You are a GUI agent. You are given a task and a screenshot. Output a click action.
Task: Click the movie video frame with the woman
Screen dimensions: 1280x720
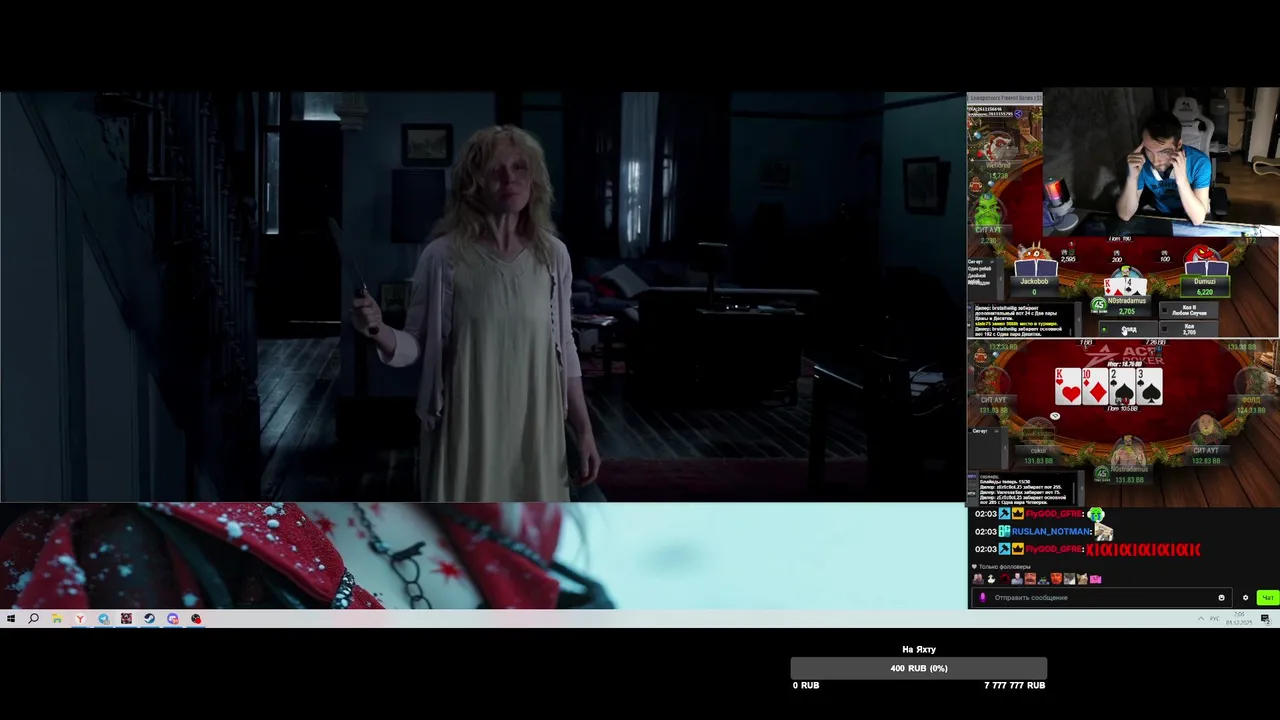(x=483, y=297)
